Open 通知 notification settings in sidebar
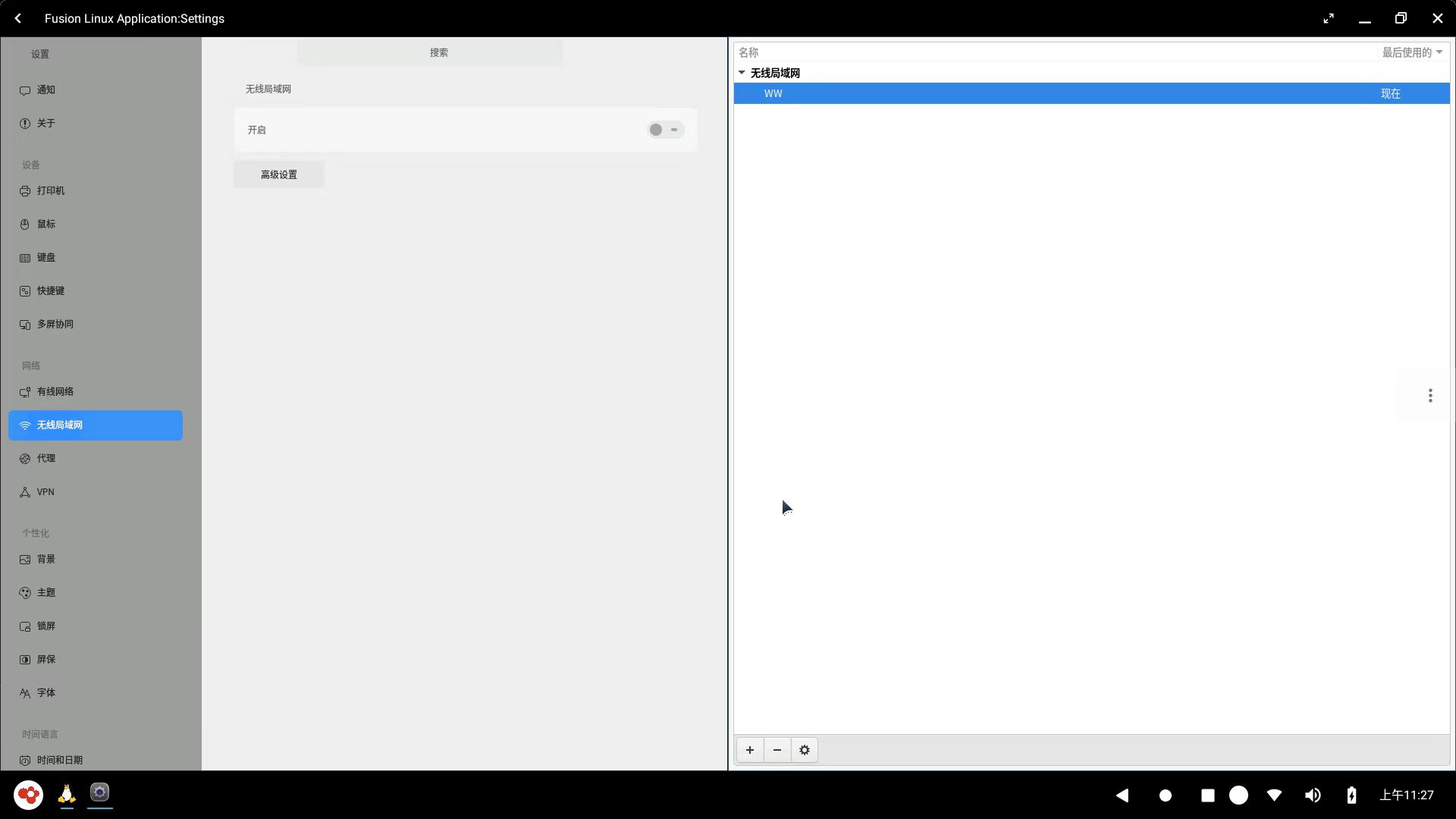This screenshot has width=1456, height=819. (x=45, y=89)
